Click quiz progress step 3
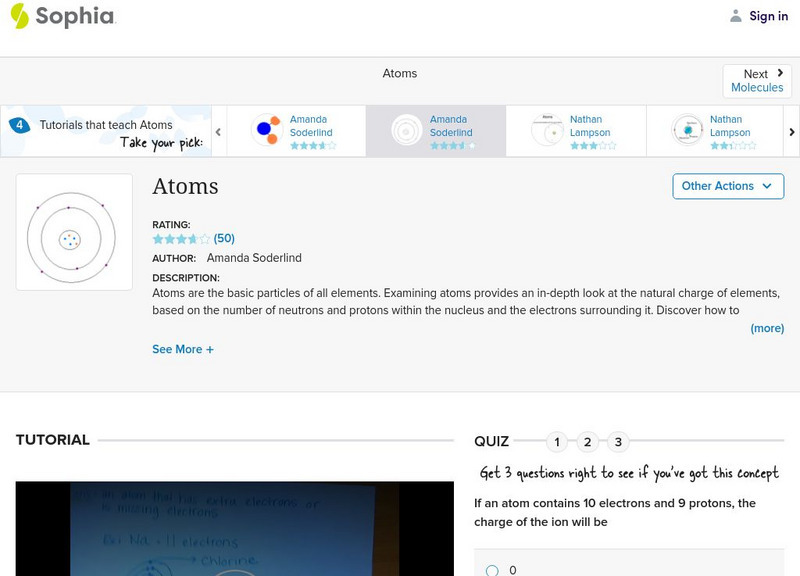 [618, 439]
